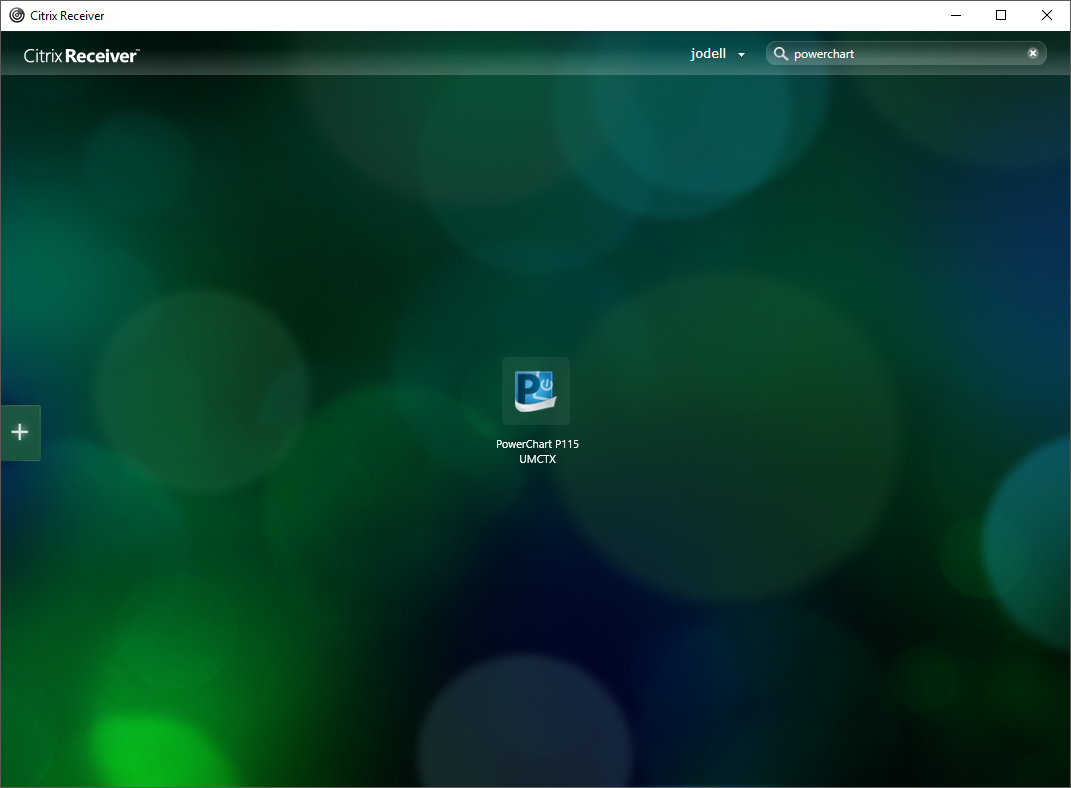Viewport: 1071px width, 788px height.
Task: Click the Citrix Receiver title bar text
Action: [69, 15]
